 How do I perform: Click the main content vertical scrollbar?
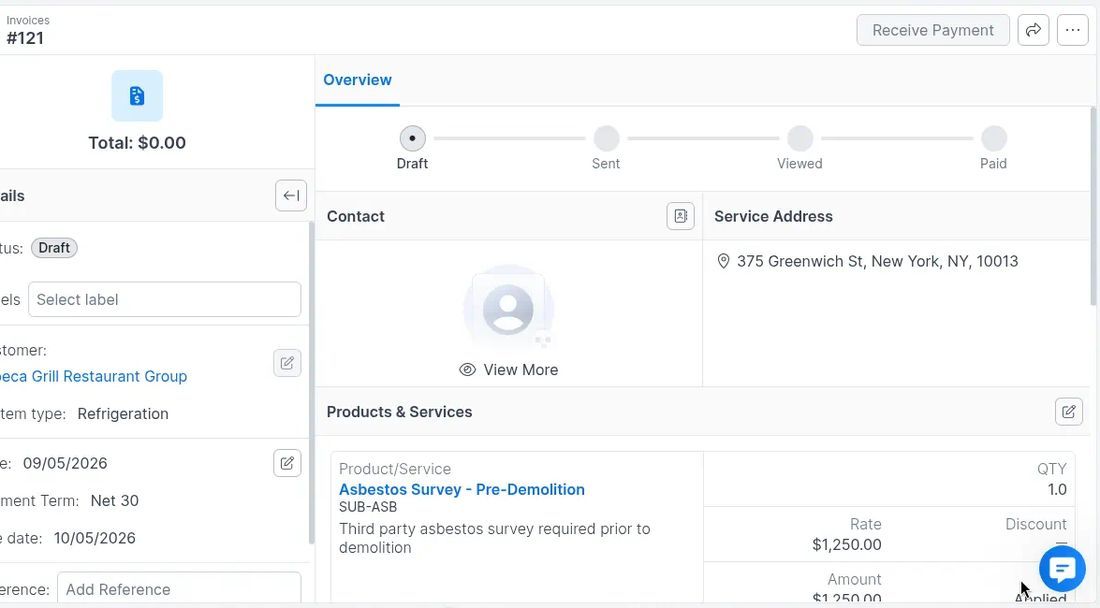click(x=1094, y=207)
